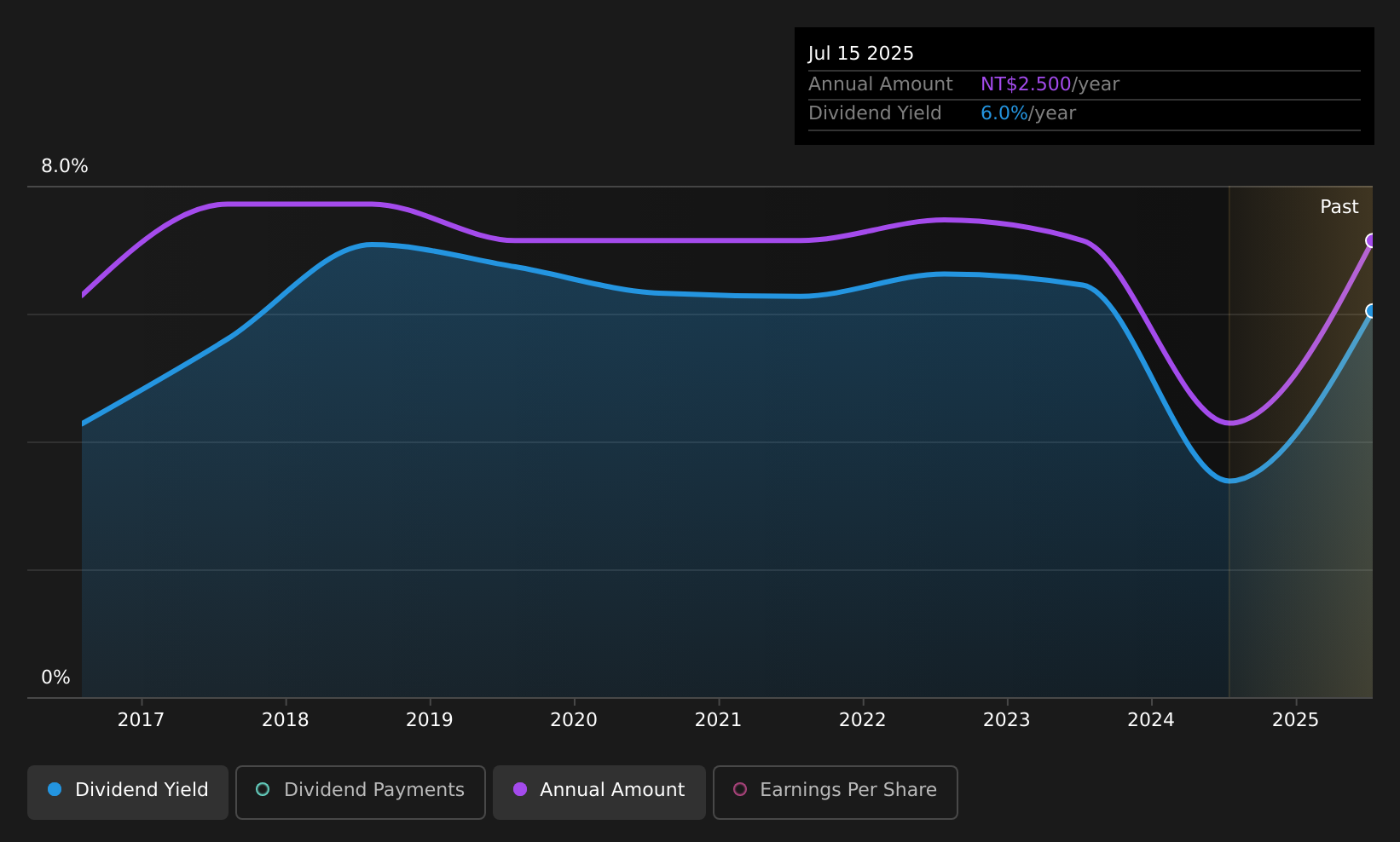
Task: Click the 2023 x-axis label
Action: click(1007, 720)
